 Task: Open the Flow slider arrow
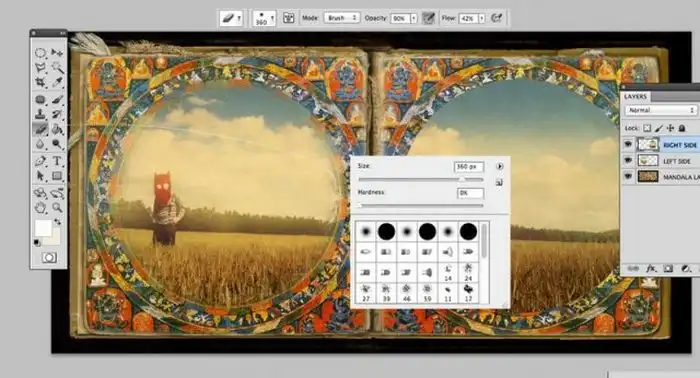click(x=482, y=18)
